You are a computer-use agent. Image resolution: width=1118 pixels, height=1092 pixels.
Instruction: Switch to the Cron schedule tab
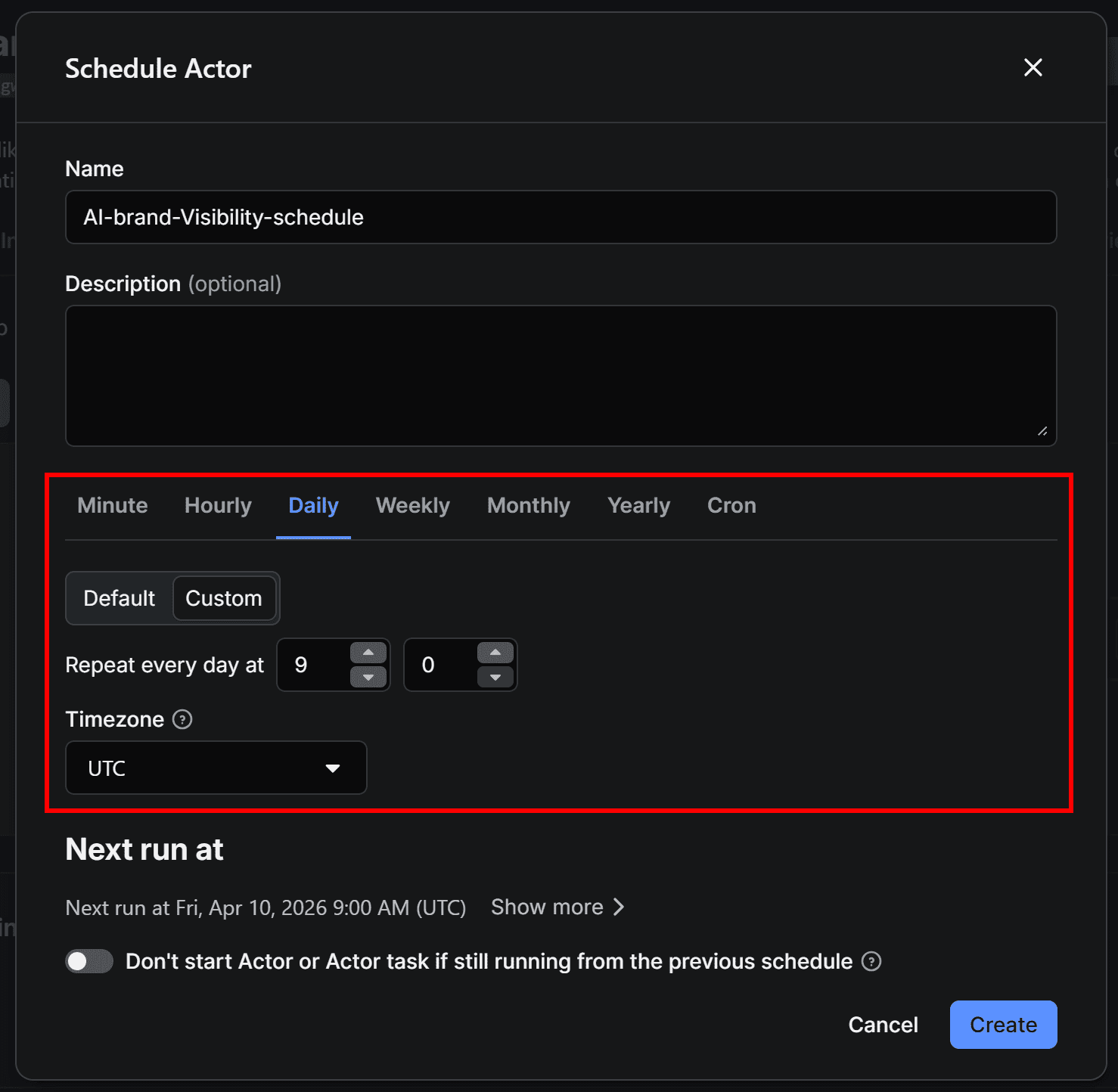[x=731, y=505]
